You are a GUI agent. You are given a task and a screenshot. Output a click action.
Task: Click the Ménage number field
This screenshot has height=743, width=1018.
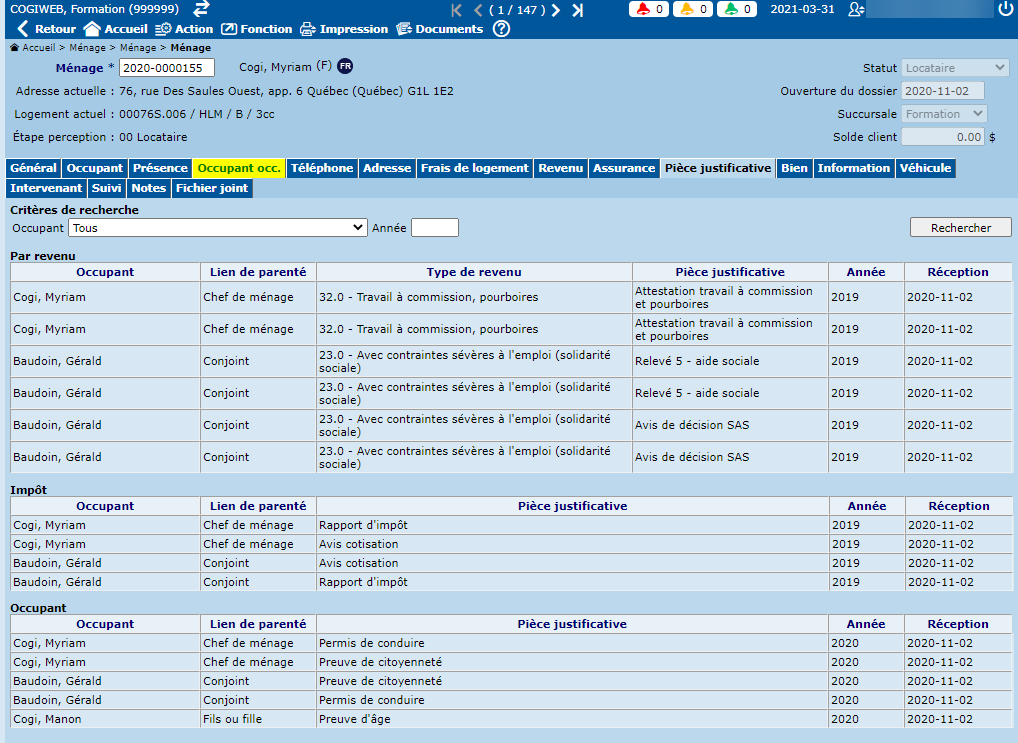click(166, 68)
